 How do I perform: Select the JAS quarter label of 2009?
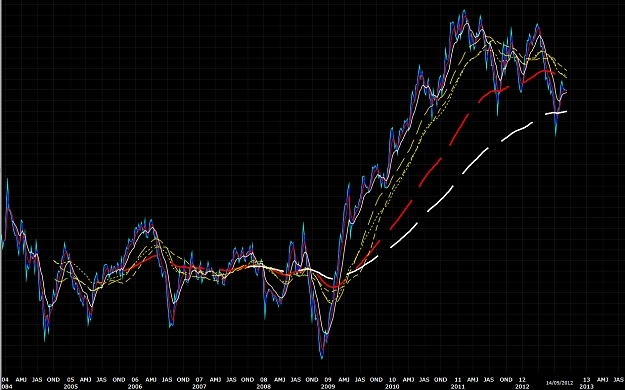pyautogui.click(x=360, y=380)
